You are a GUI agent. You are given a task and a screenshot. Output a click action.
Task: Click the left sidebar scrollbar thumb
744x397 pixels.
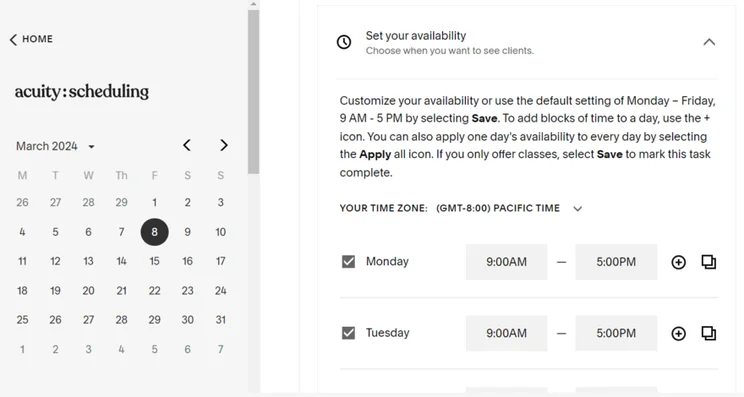pos(253,92)
